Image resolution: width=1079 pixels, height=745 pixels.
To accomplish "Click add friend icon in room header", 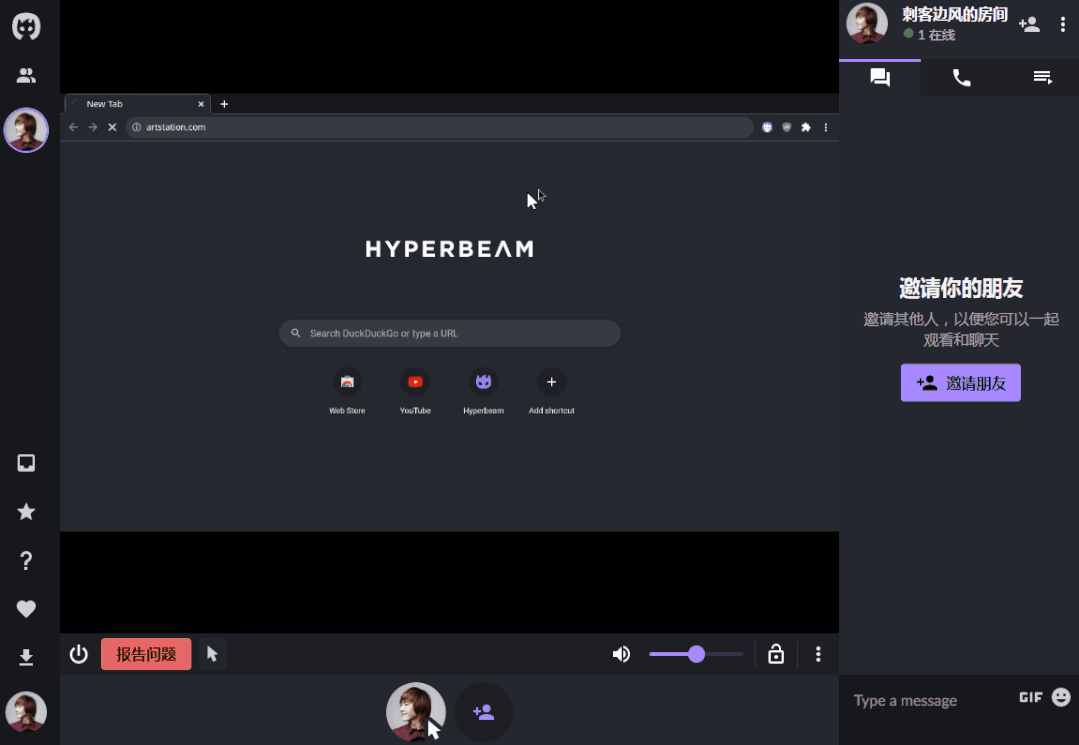I will (x=1029, y=25).
